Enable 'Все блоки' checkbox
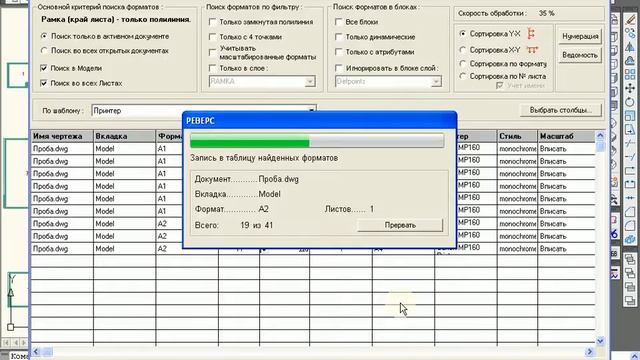 pos(338,22)
